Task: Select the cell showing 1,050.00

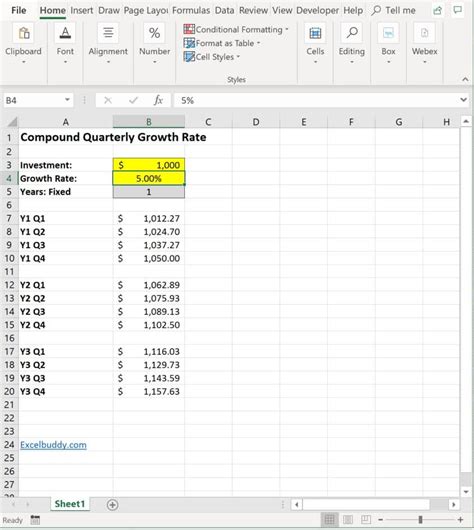Action: (x=149, y=259)
